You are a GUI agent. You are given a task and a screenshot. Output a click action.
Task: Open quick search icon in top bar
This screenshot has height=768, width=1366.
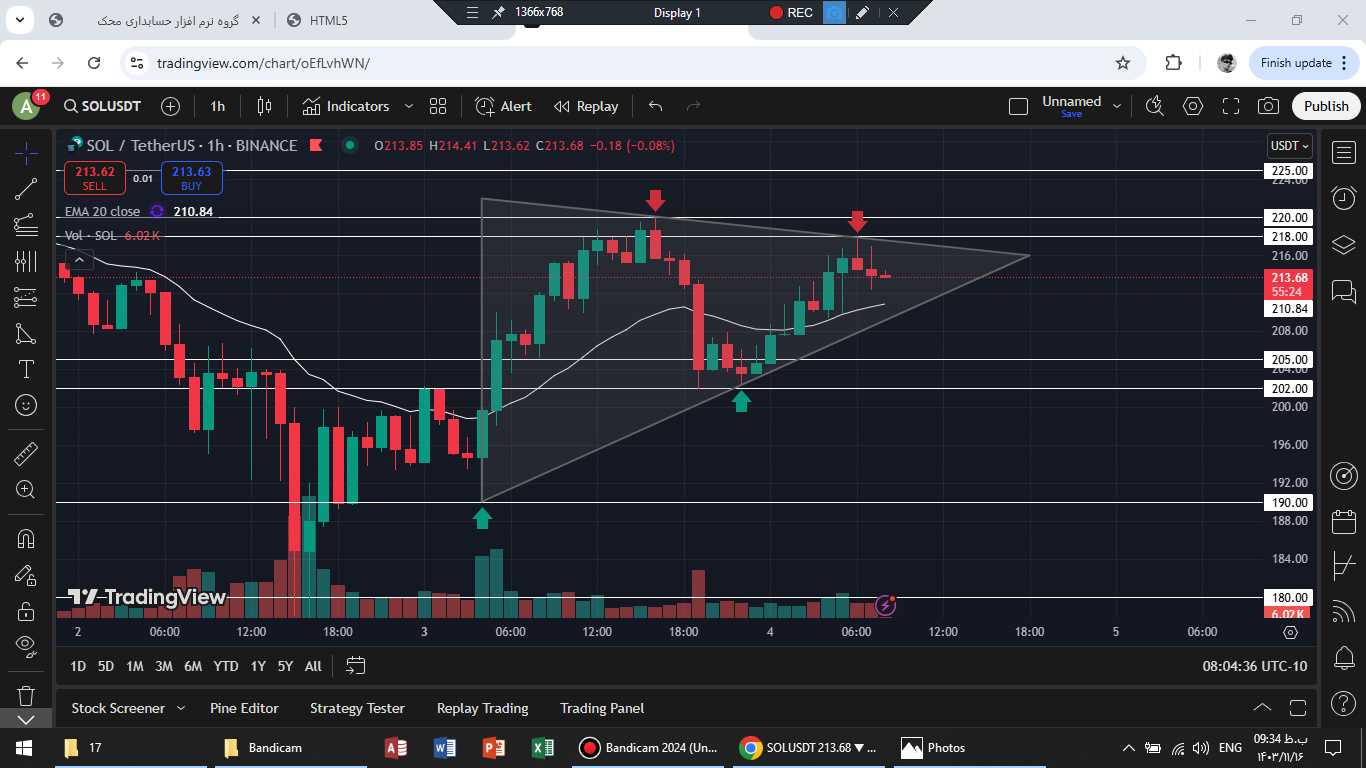click(x=1155, y=106)
